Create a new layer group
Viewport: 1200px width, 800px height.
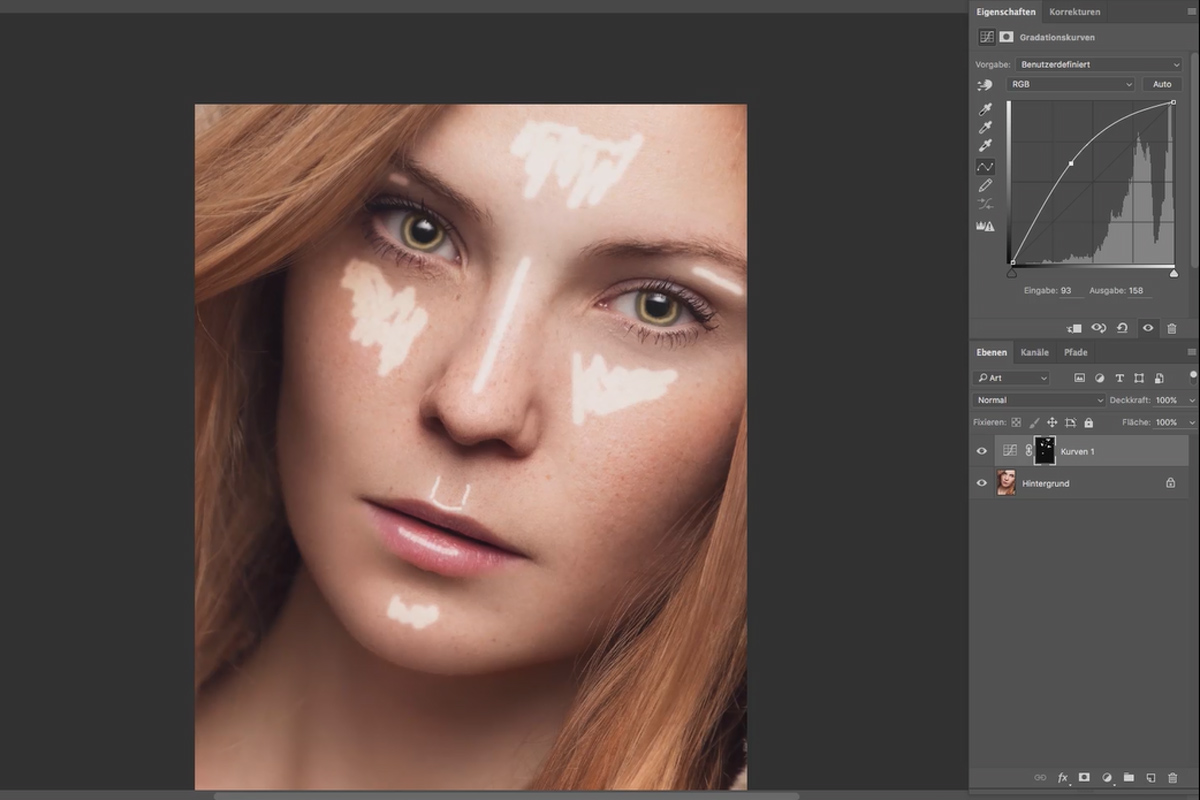(1128, 777)
